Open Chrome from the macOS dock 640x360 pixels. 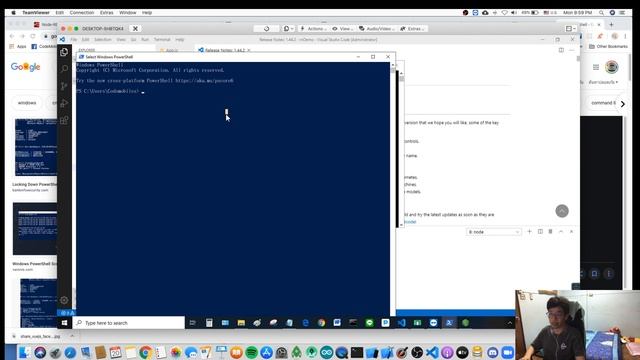(x=145, y=352)
